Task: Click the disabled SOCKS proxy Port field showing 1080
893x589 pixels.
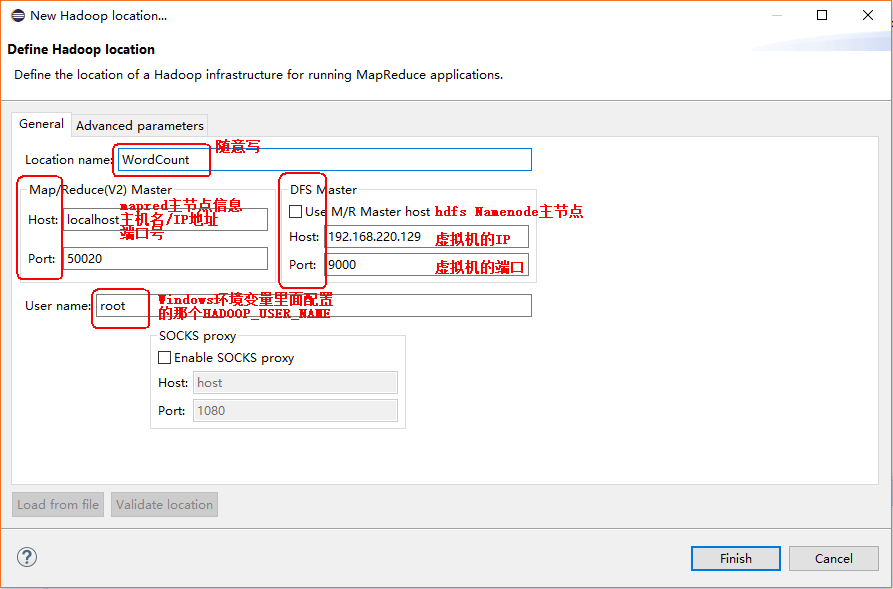Action: 295,410
